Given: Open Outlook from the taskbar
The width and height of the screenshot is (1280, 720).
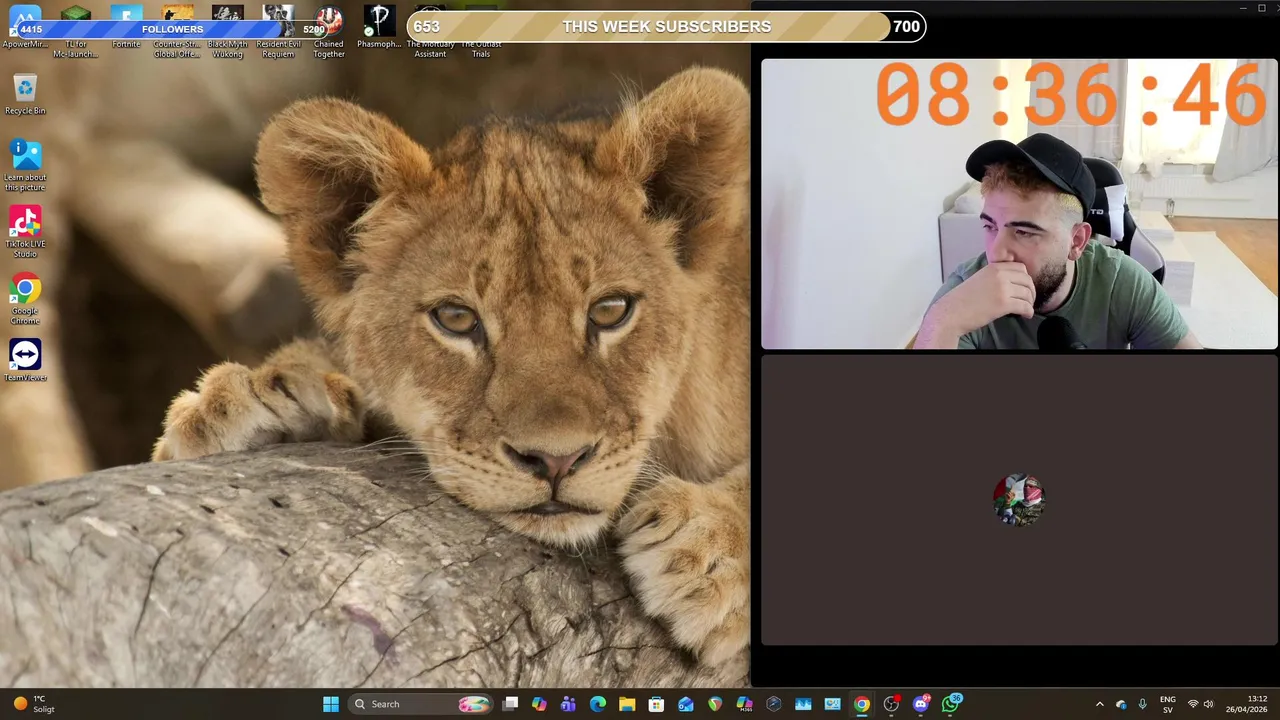Looking at the screenshot, I should (686, 704).
